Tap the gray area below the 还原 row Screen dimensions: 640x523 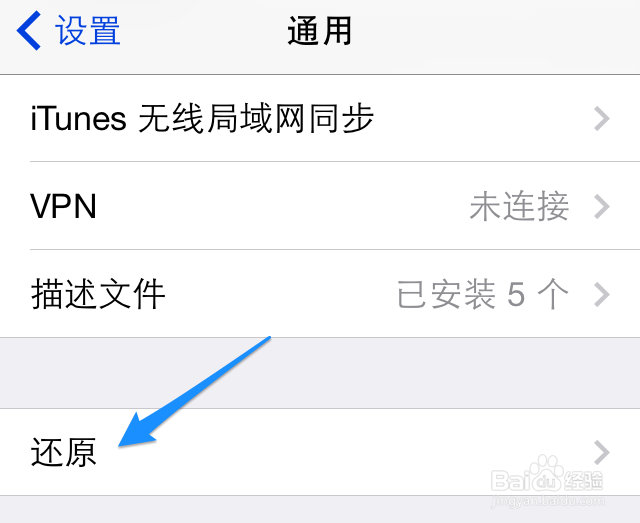[320, 510]
